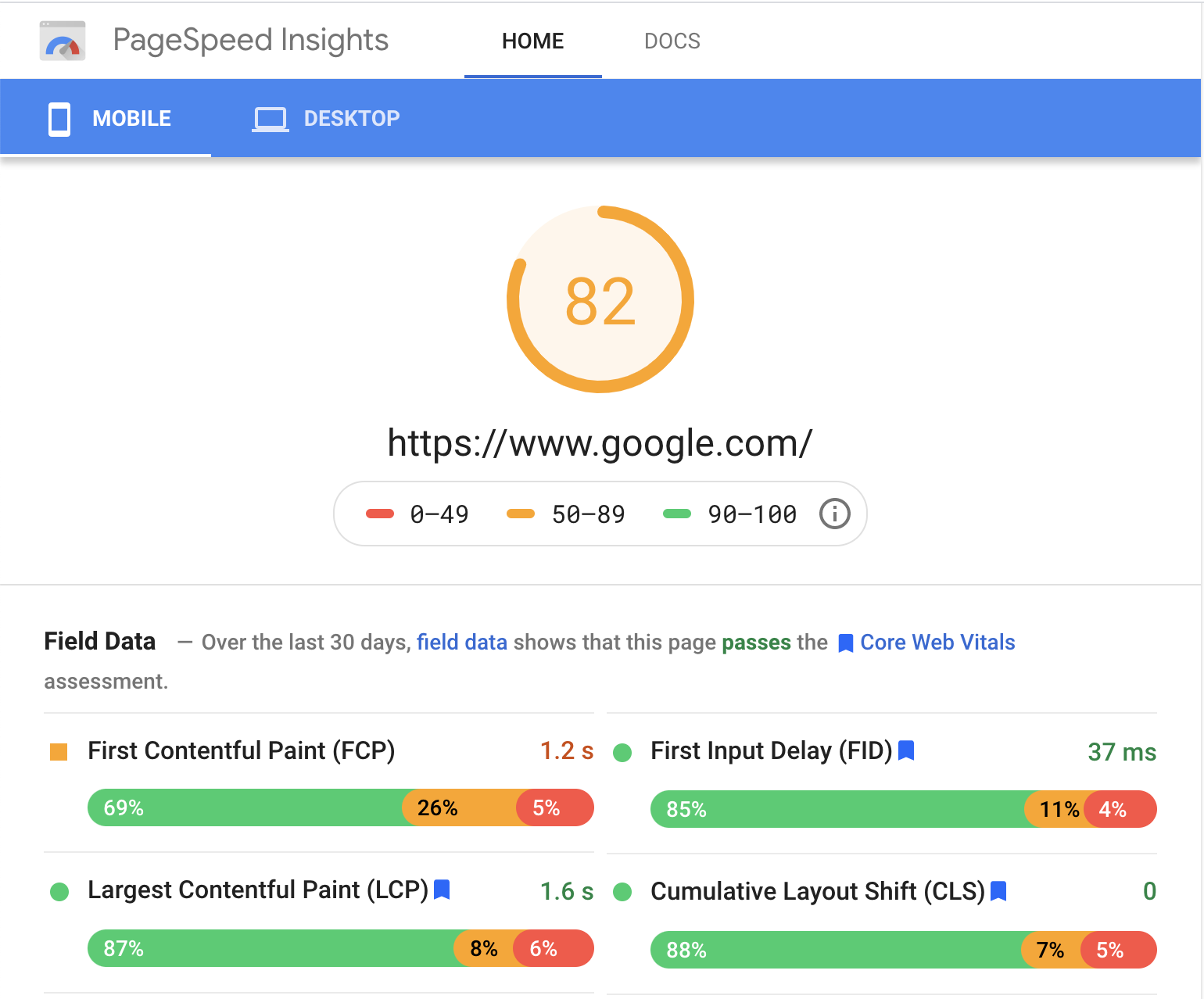
Task: Switch to the DOCS tab
Action: pyautogui.click(x=672, y=41)
